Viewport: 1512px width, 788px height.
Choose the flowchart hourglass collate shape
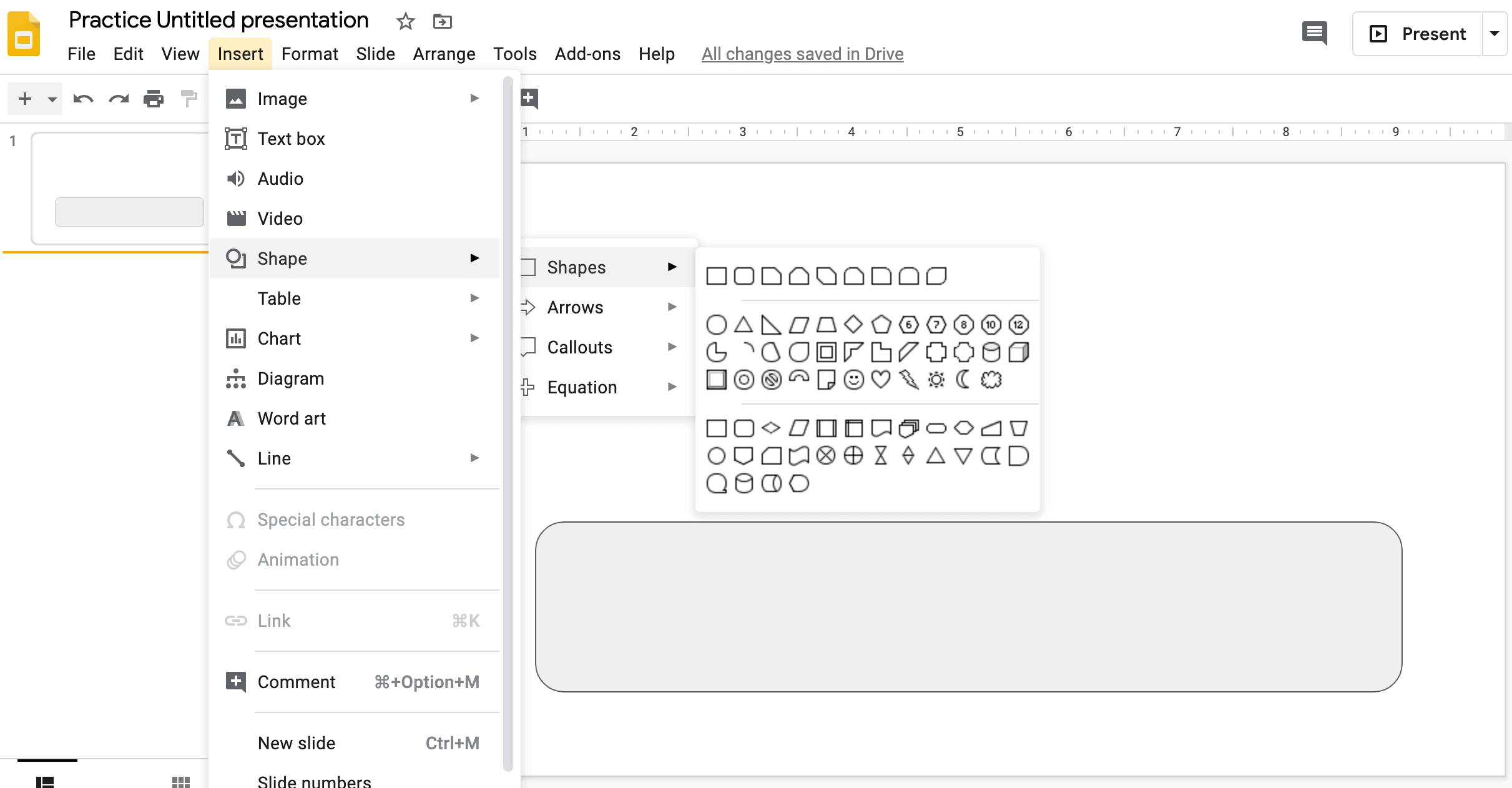881,456
